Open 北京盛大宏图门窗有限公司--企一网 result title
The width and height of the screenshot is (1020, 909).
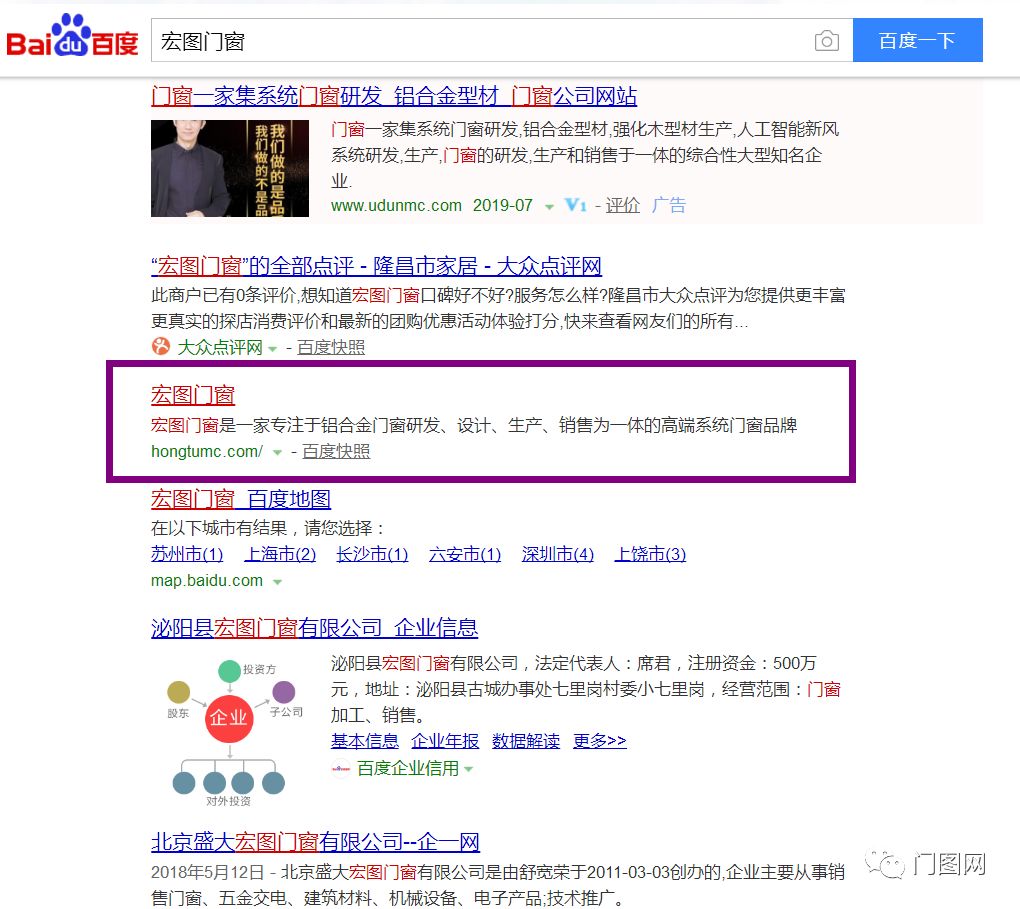pos(315,842)
